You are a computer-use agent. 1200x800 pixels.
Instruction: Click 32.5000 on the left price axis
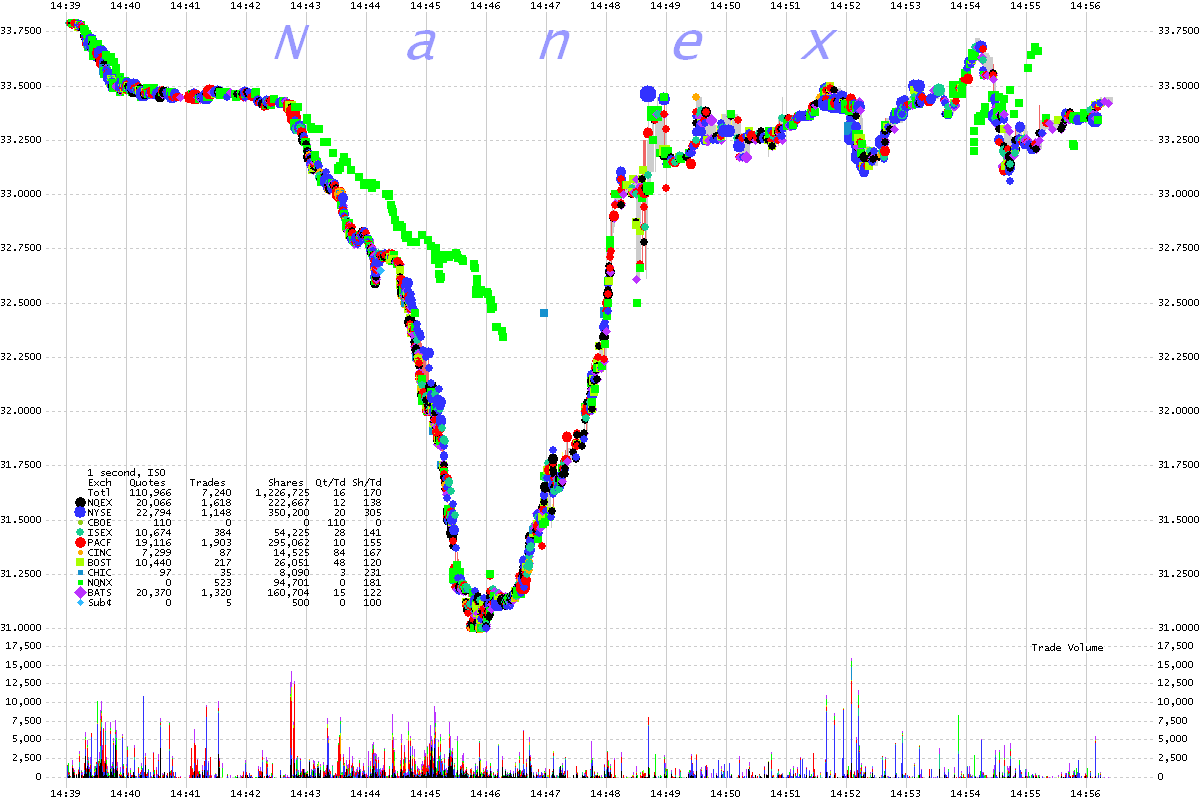click(x=22, y=302)
